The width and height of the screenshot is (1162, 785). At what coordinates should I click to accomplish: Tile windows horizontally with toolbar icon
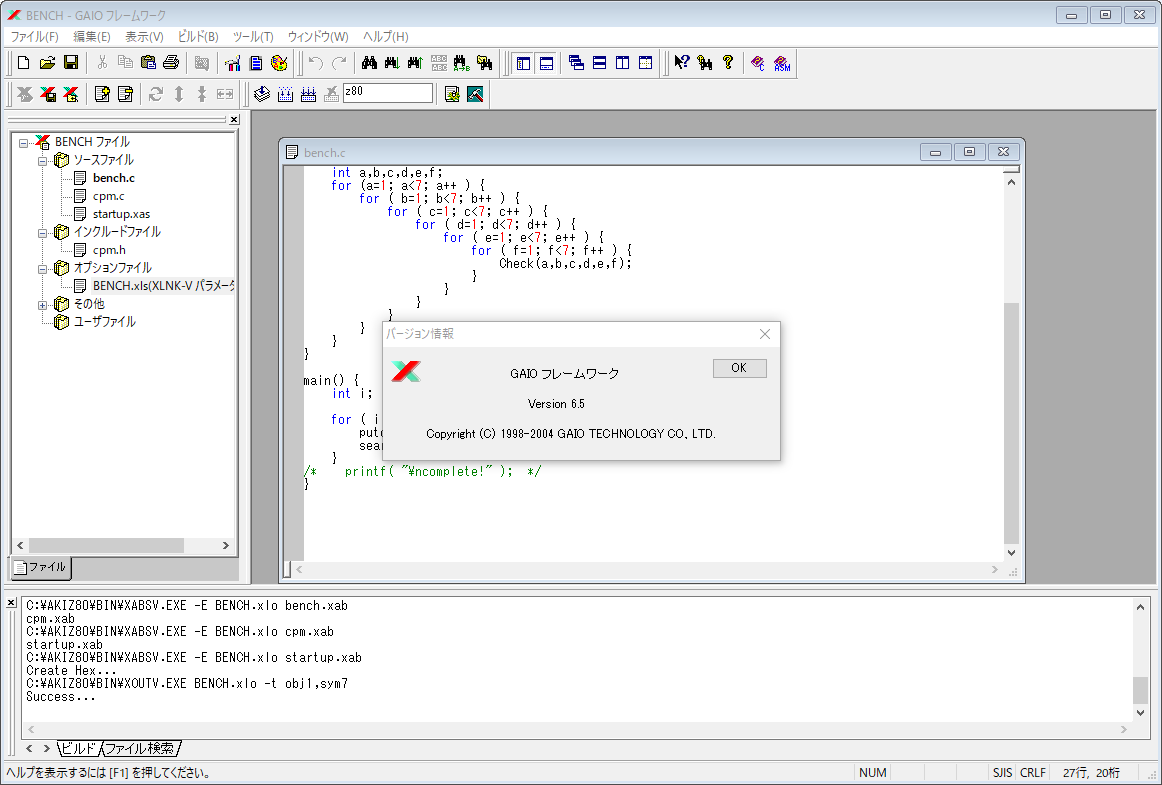tap(600, 63)
